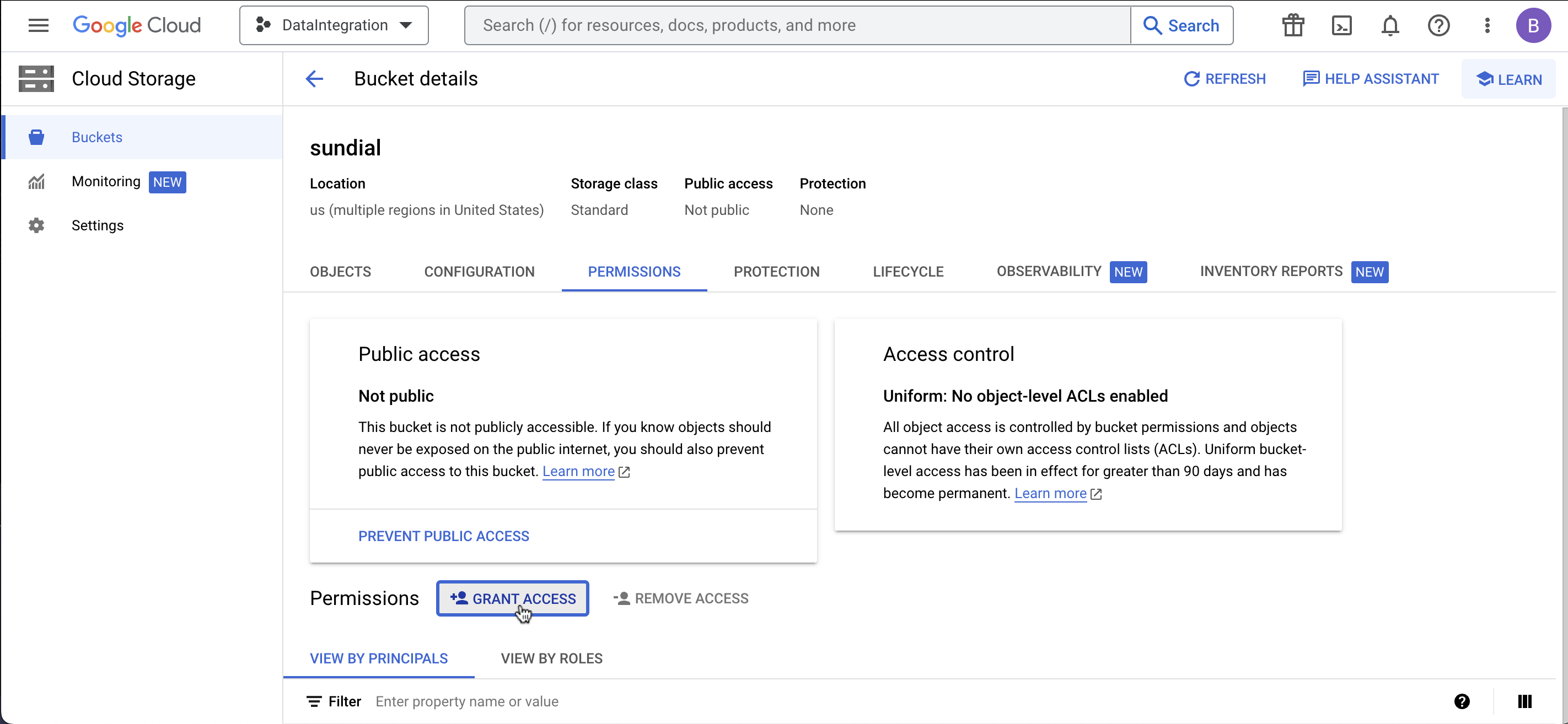Screen dimensions: 1568x724
Task: Click PREVENT PUBLIC ACCESS
Action: 443,536
